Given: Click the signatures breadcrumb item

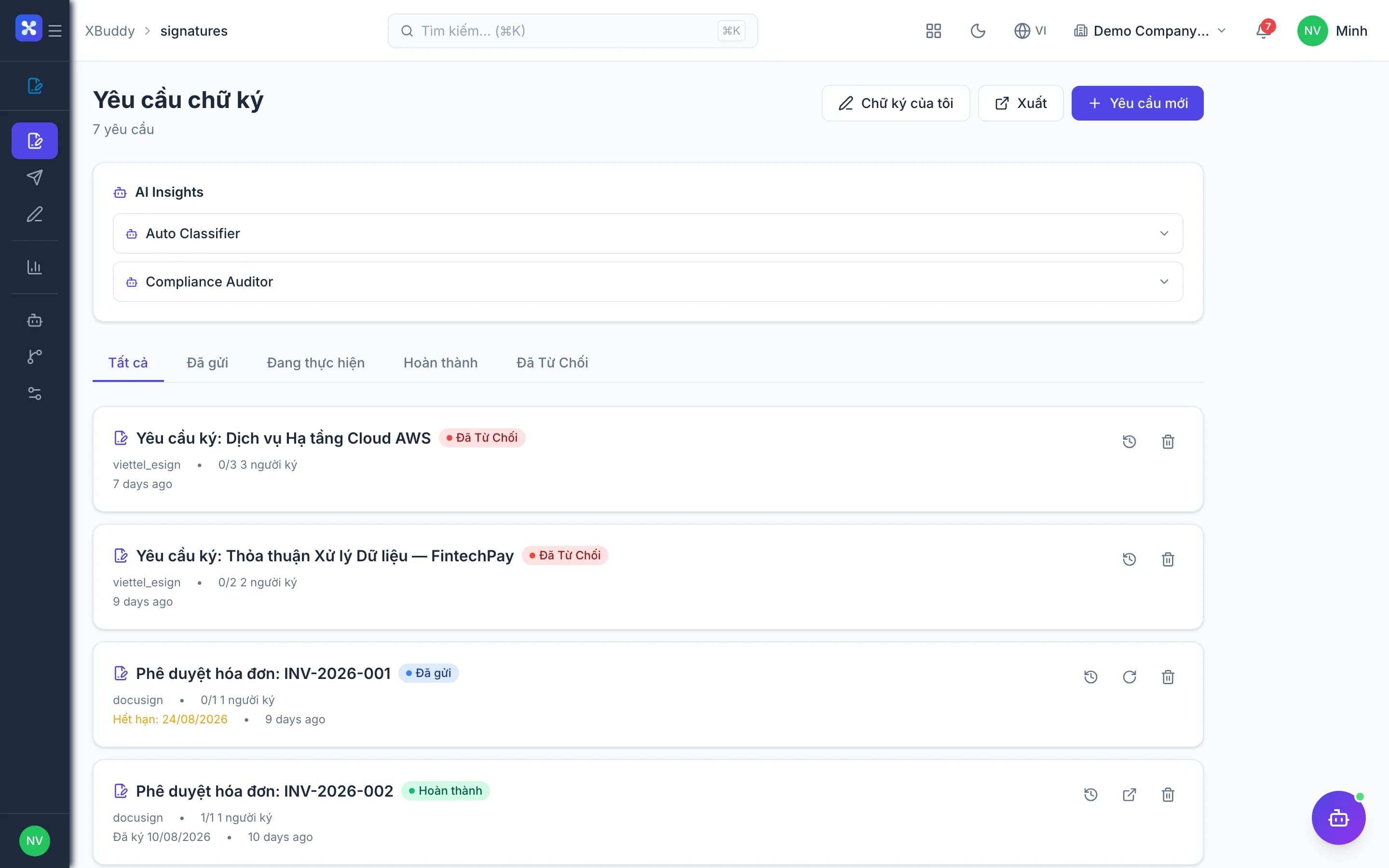Looking at the screenshot, I should 194,31.
